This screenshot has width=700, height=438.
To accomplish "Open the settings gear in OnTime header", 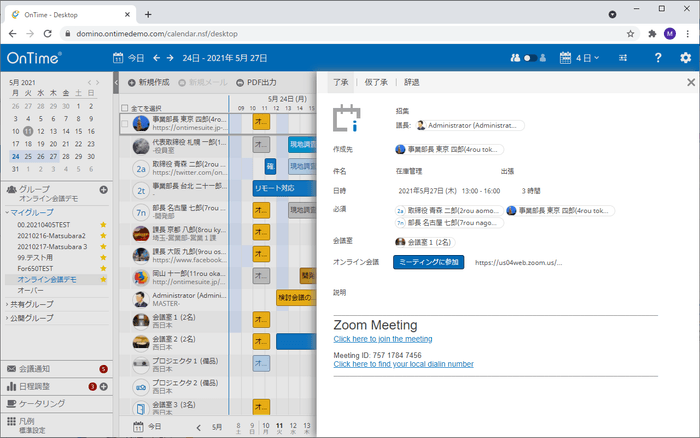I will pos(685,58).
